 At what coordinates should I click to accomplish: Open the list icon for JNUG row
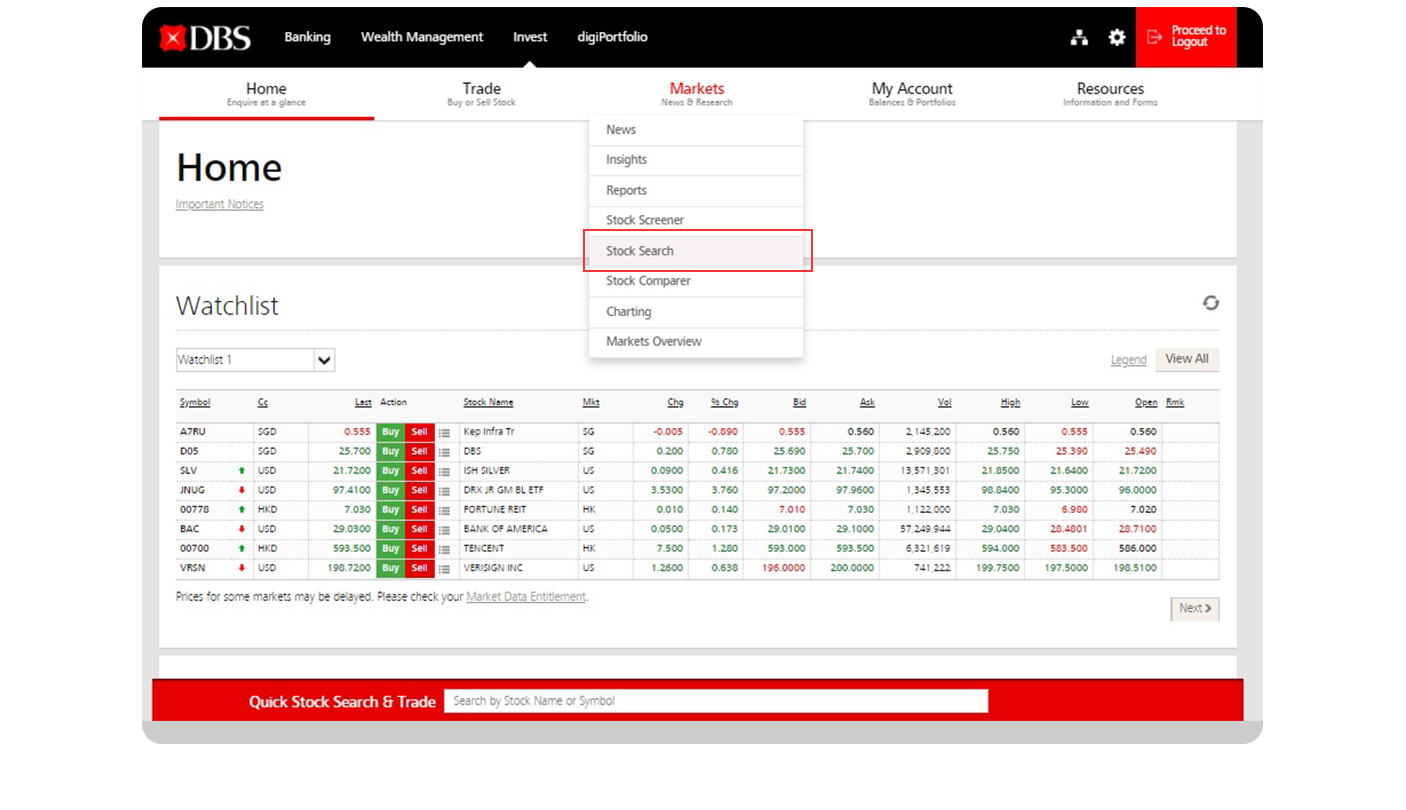point(444,491)
